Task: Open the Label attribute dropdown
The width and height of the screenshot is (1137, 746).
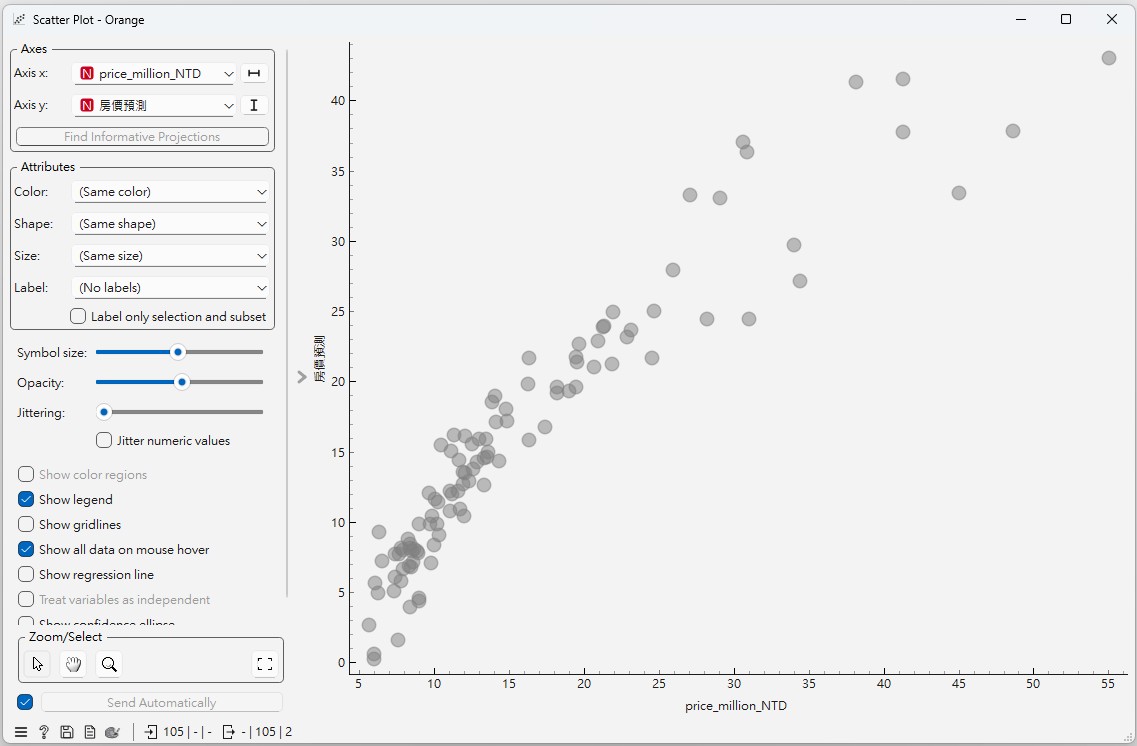Action: pyautogui.click(x=171, y=288)
